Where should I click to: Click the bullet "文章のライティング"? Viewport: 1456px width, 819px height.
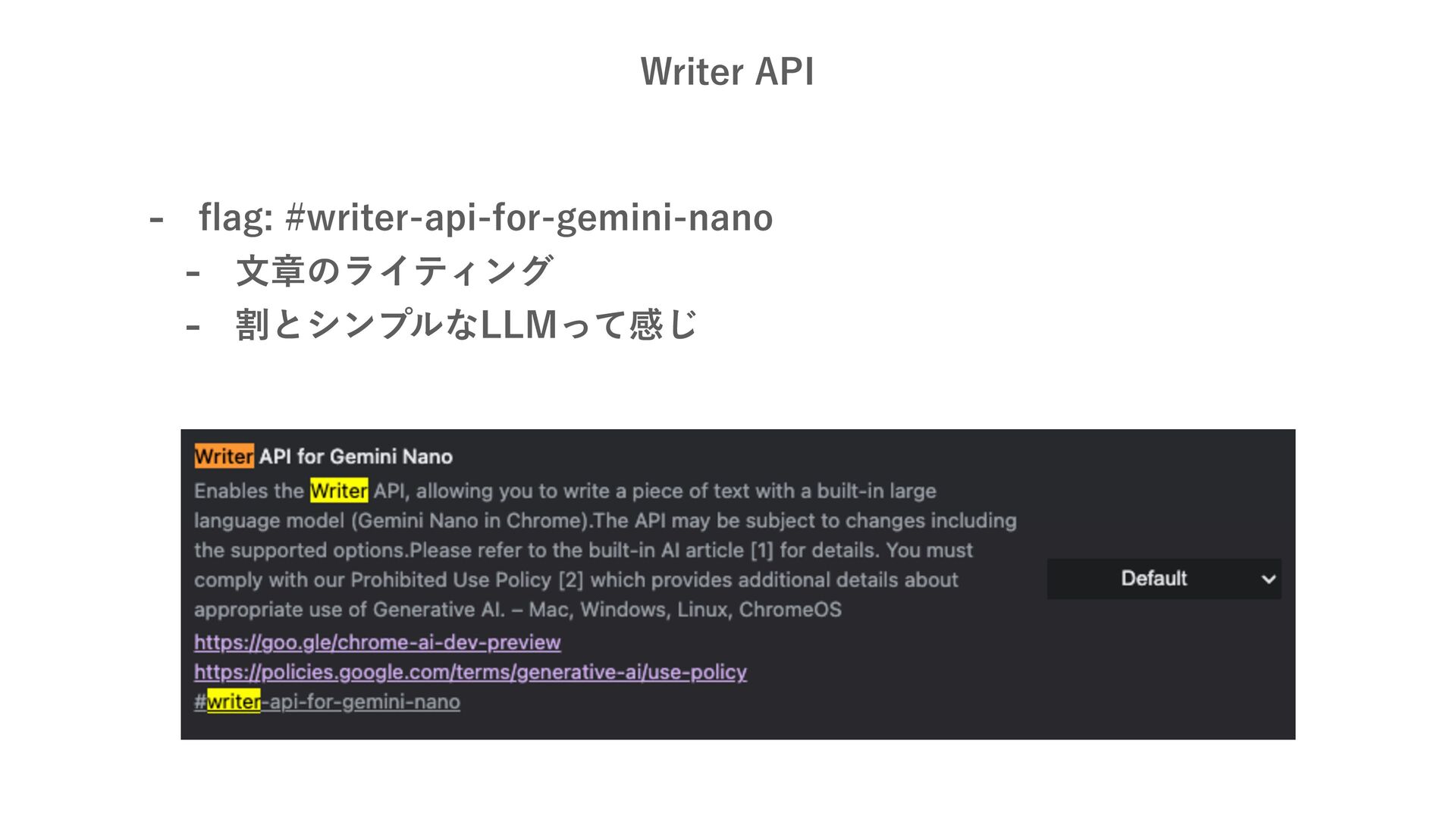coord(394,271)
